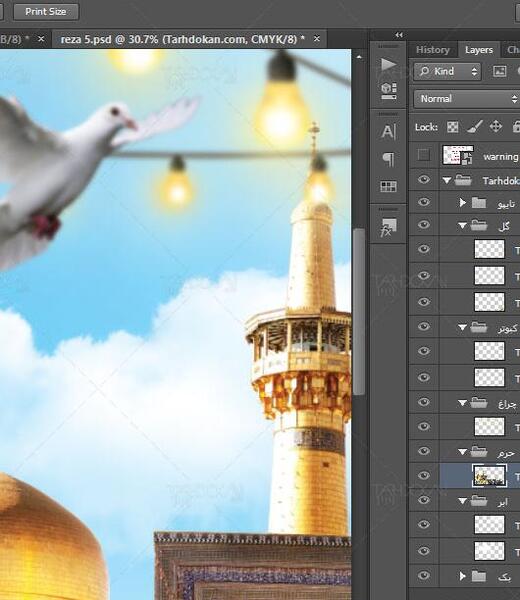
Task: Collapse the چراغ group
Action: click(x=462, y=403)
